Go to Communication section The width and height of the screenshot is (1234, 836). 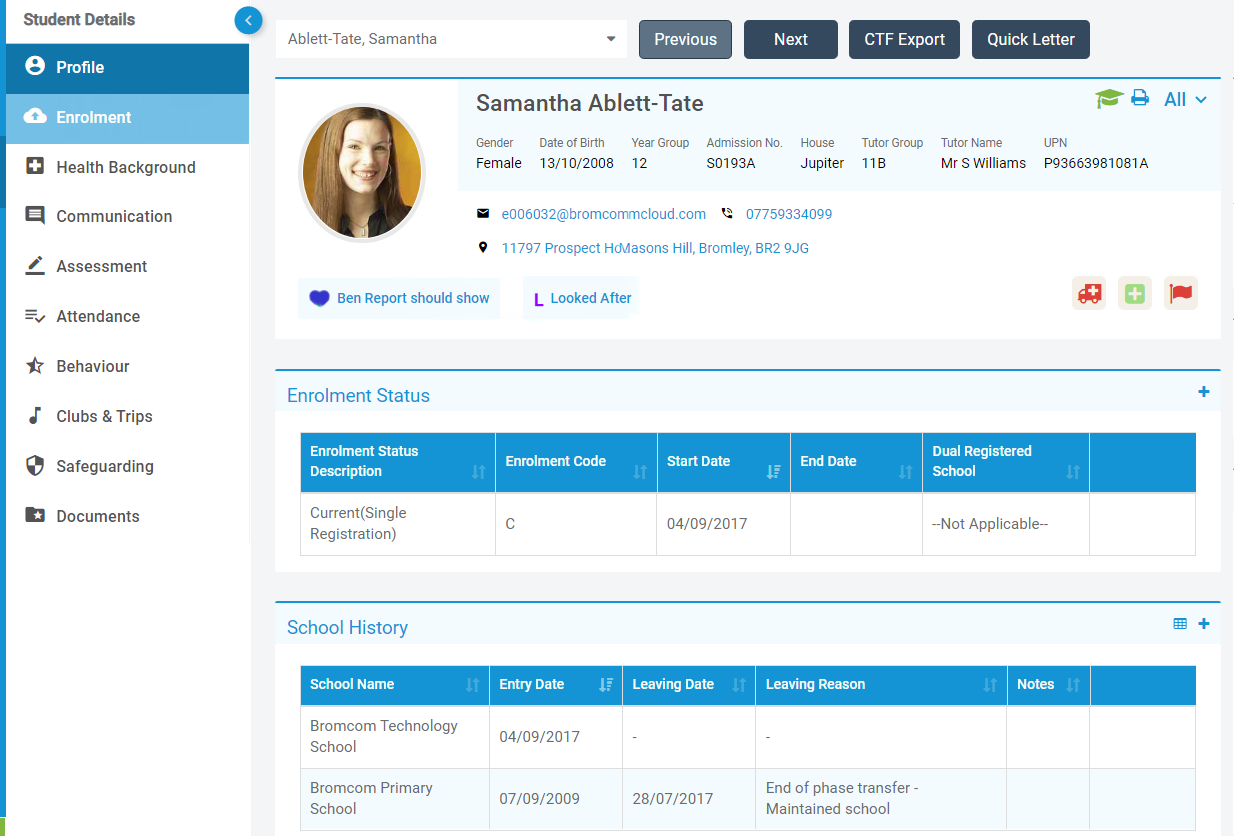[127, 216]
